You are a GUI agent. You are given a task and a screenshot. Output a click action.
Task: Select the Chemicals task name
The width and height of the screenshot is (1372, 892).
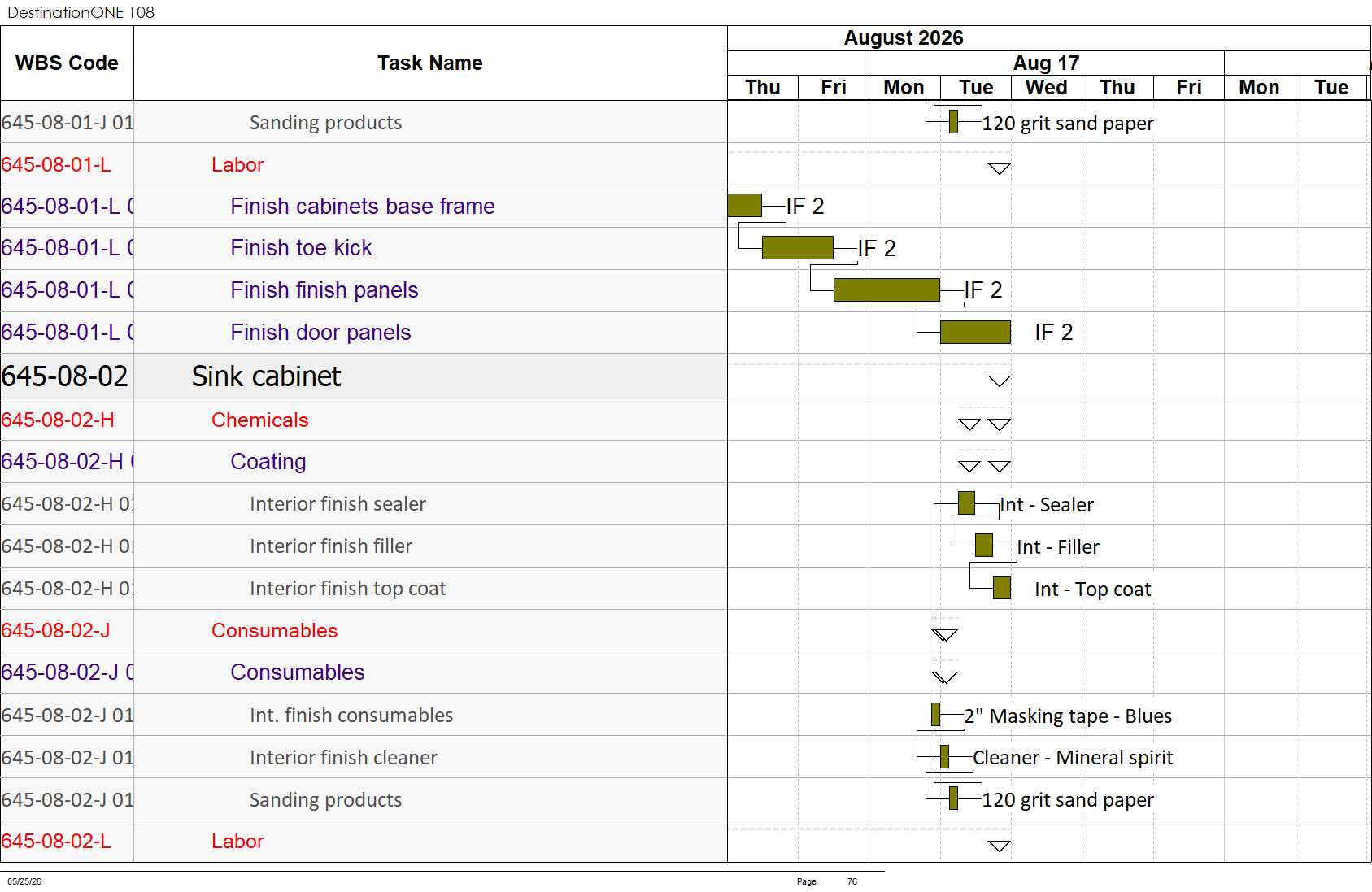point(260,420)
